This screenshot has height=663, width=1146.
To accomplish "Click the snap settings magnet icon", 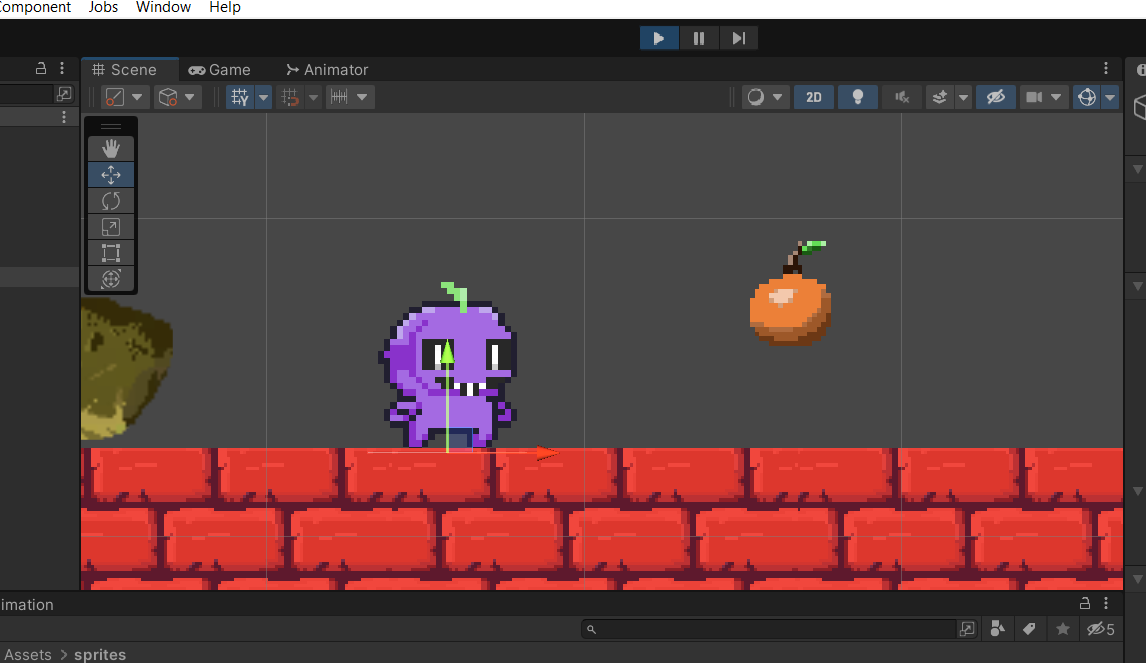I will tap(289, 96).
